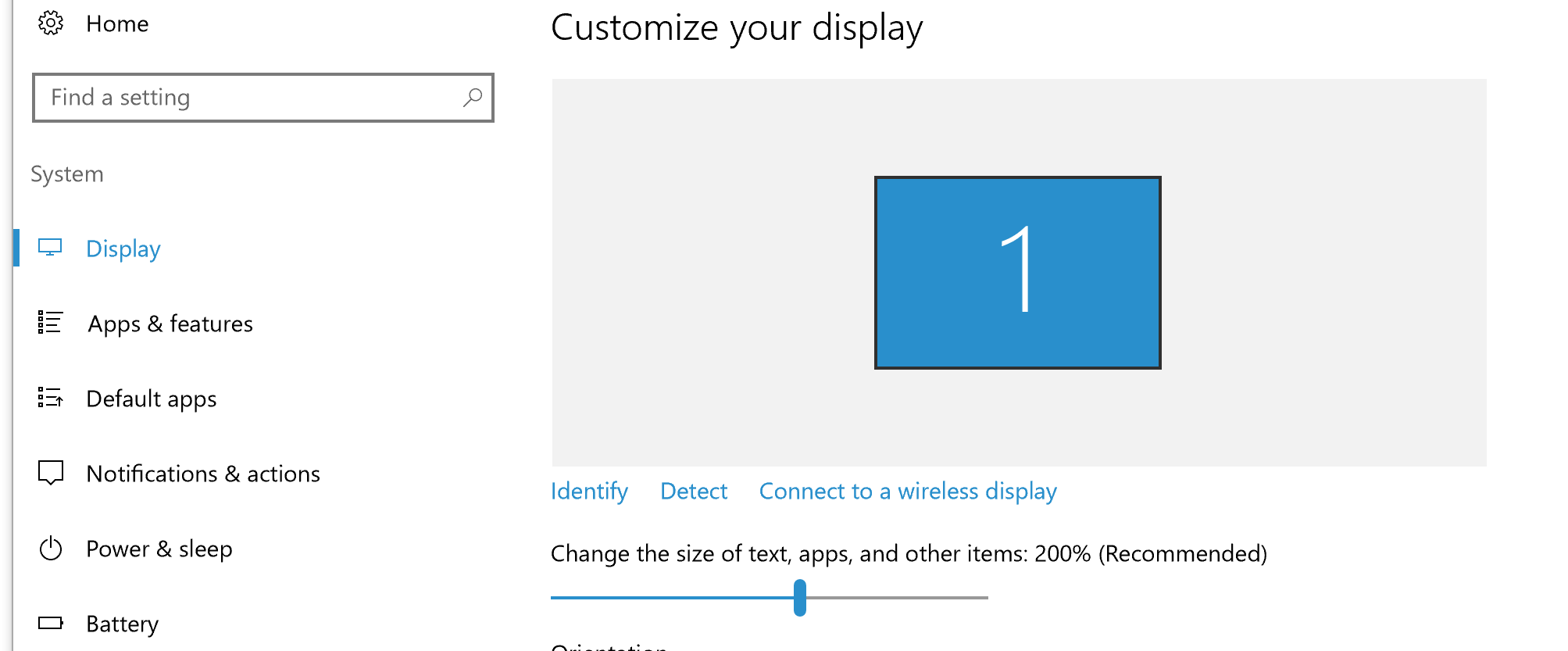The image size is (1568, 651).
Task: Open the Default apps text label
Action: click(x=152, y=399)
